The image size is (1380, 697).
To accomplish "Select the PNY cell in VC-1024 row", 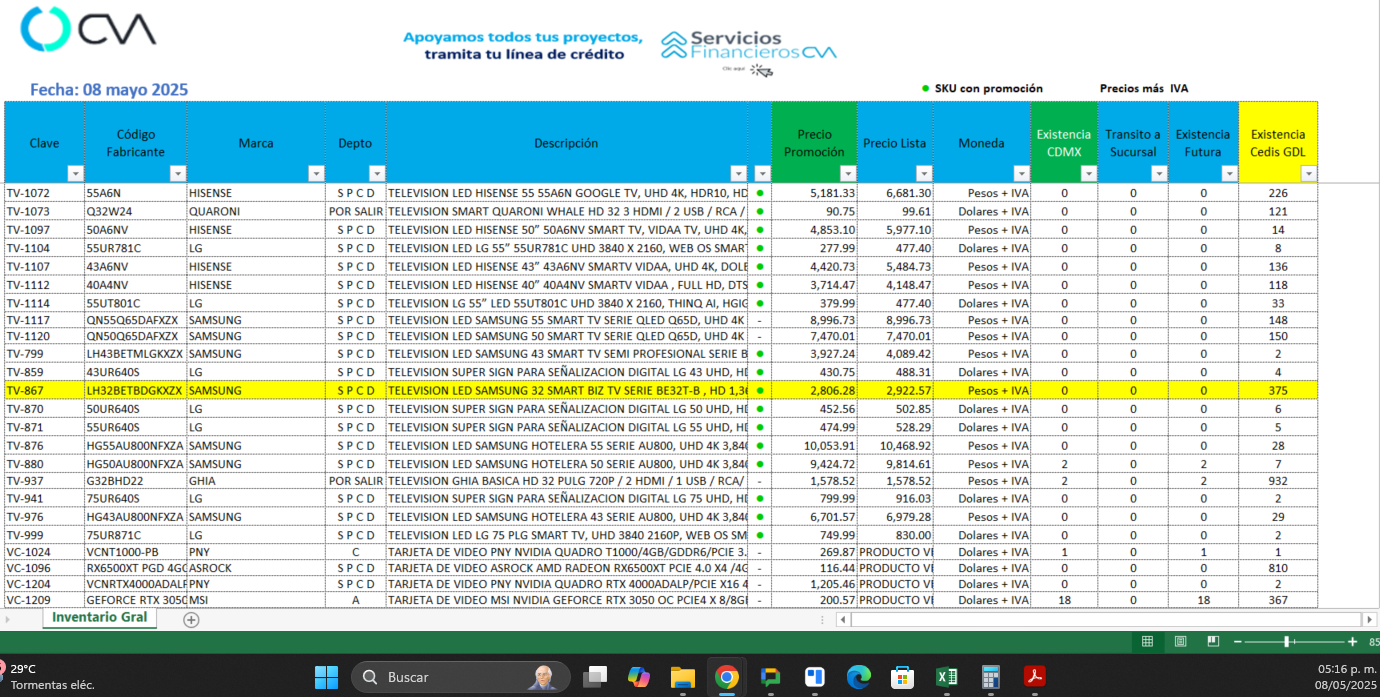I will coord(255,552).
